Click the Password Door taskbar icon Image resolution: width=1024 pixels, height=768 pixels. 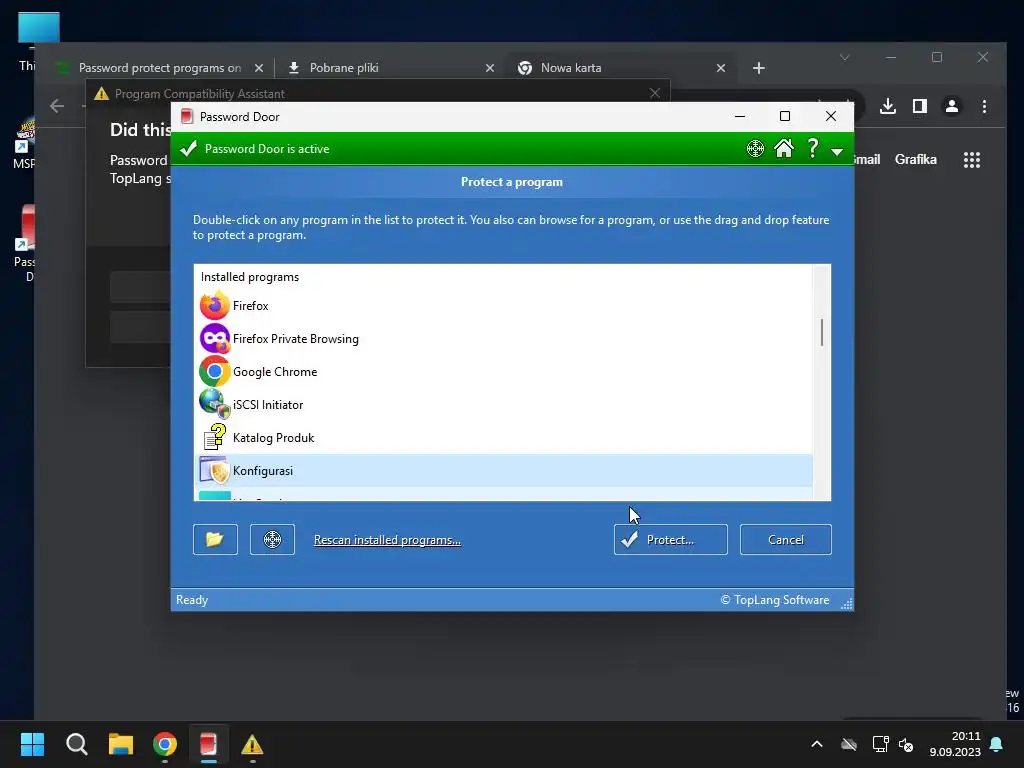(208, 744)
